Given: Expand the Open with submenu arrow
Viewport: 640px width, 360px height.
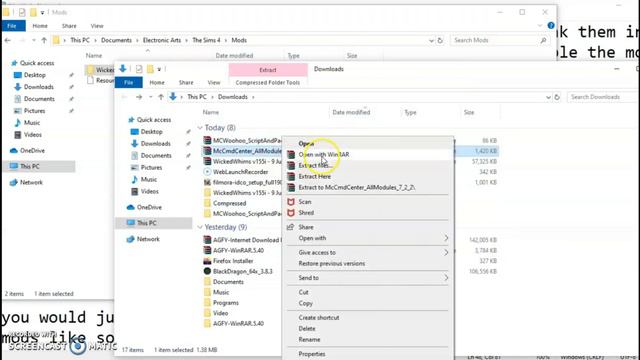Looking at the screenshot, I should point(446,238).
